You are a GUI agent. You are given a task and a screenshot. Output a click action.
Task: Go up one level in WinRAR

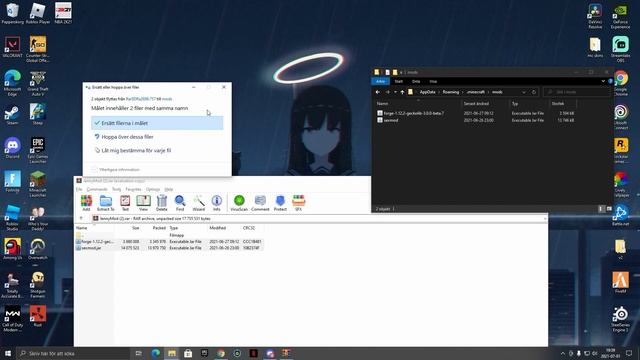pyautogui.click(x=81, y=218)
